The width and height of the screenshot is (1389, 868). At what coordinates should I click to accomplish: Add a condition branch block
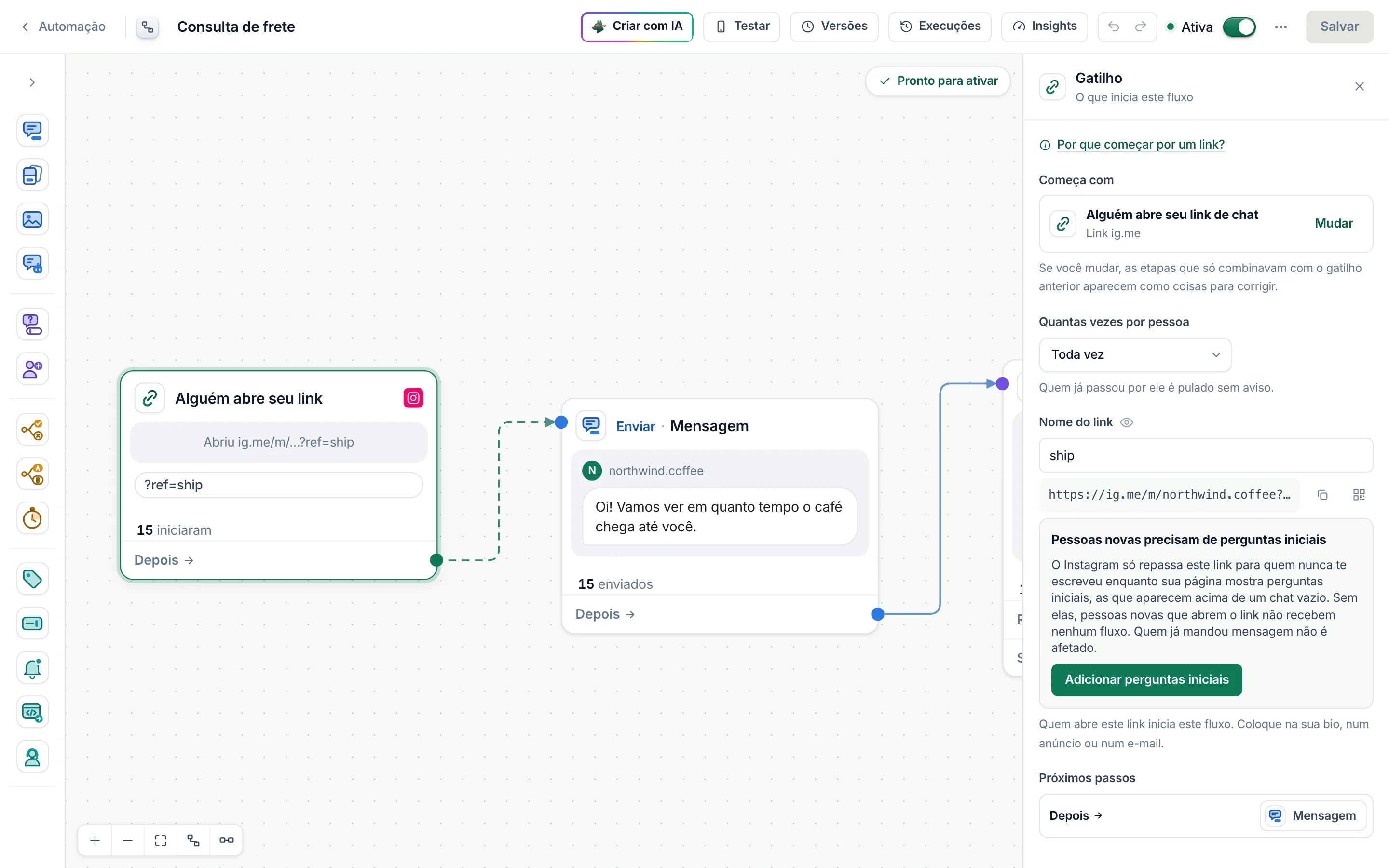(32, 429)
